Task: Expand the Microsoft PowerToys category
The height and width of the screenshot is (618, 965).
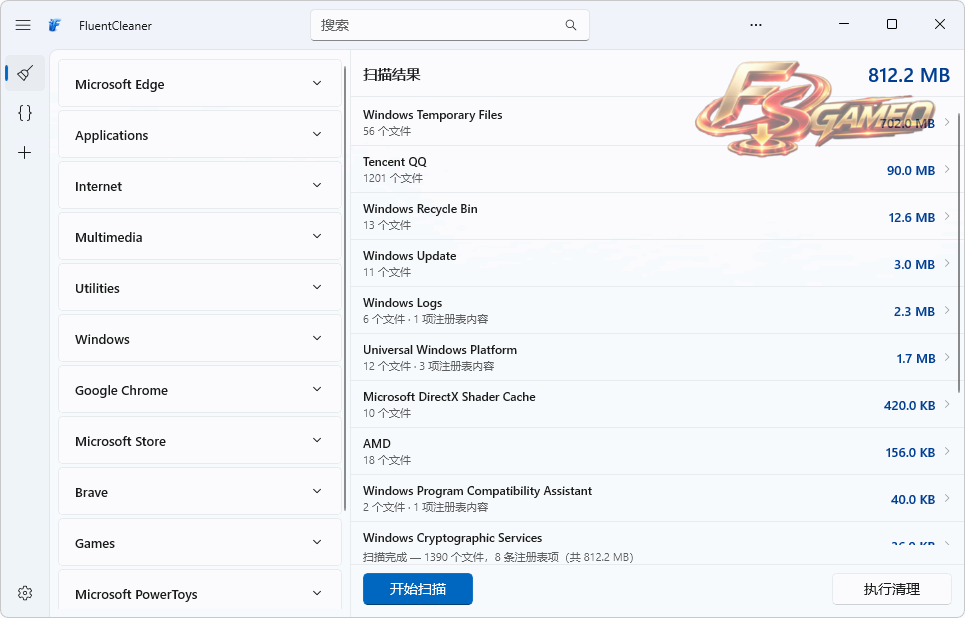Action: [x=200, y=591]
